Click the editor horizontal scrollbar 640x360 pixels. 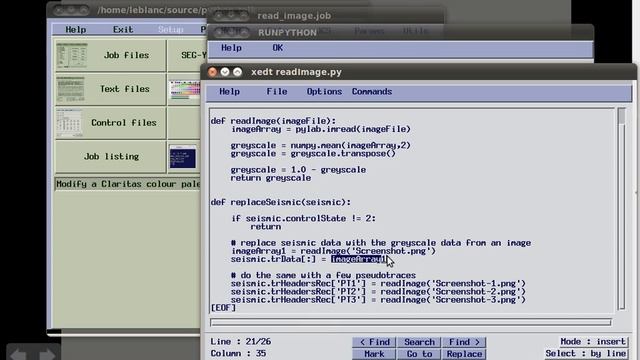[411, 322]
